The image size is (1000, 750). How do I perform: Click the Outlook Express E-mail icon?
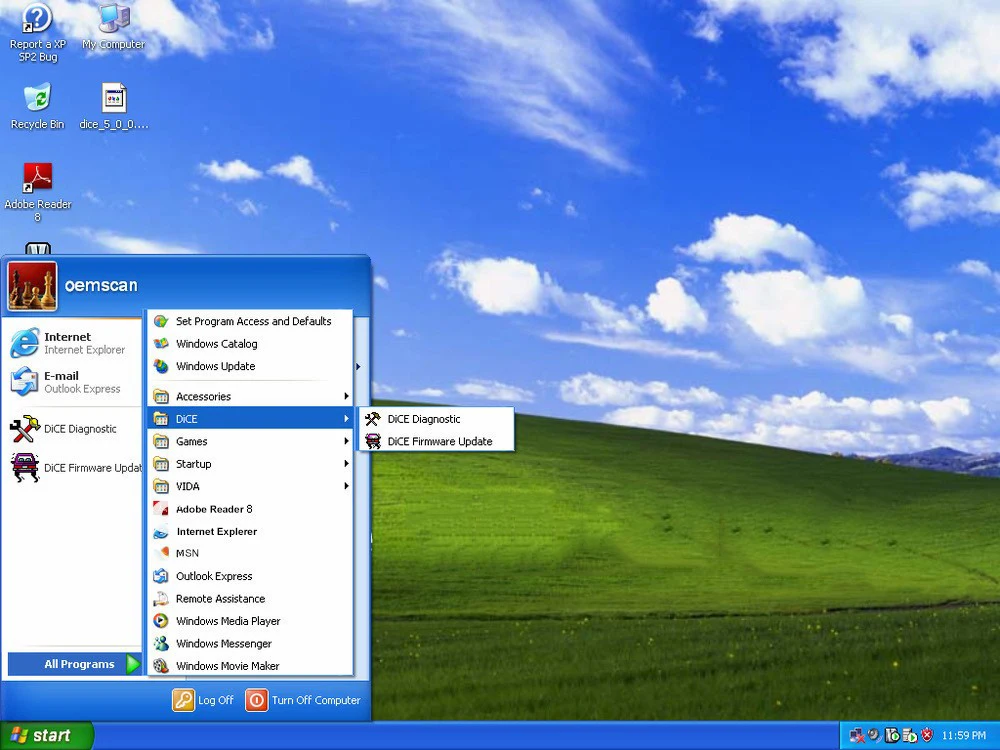click(24, 381)
